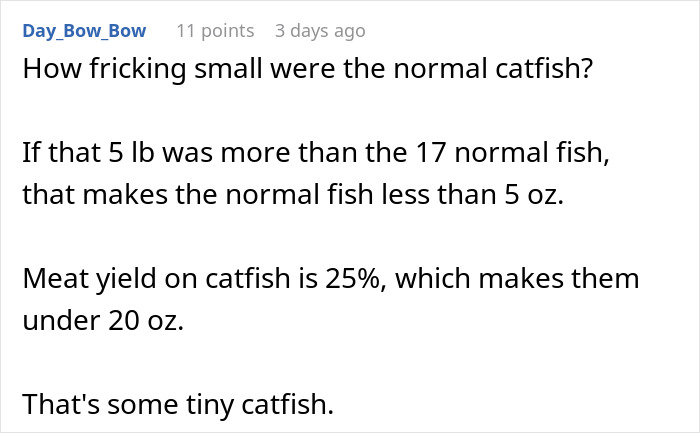Click the word 'under' before 20 oz
700x433 pixels.
[x=57, y=319]
